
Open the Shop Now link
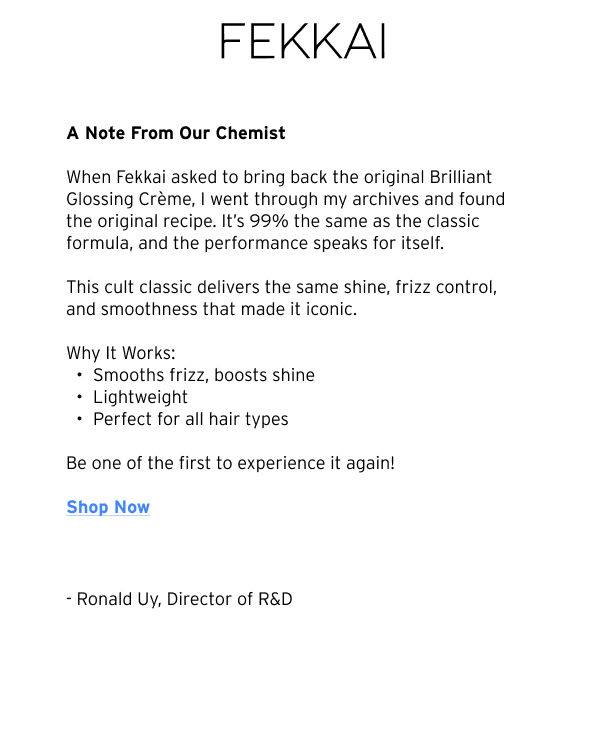coord(108,507)
